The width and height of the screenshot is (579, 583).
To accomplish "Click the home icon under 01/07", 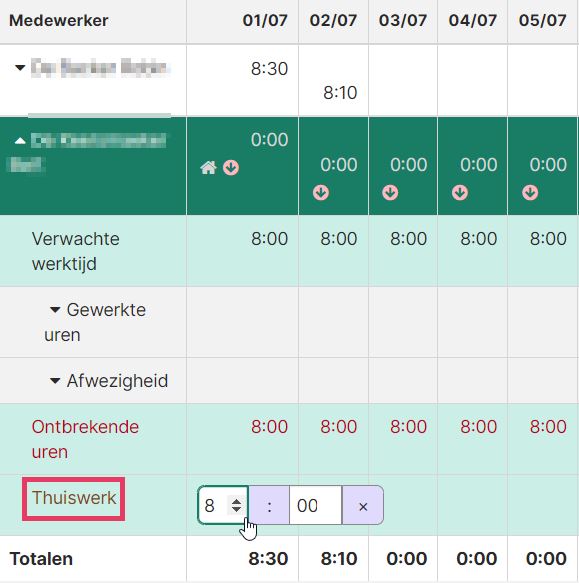I will (208, 168).
